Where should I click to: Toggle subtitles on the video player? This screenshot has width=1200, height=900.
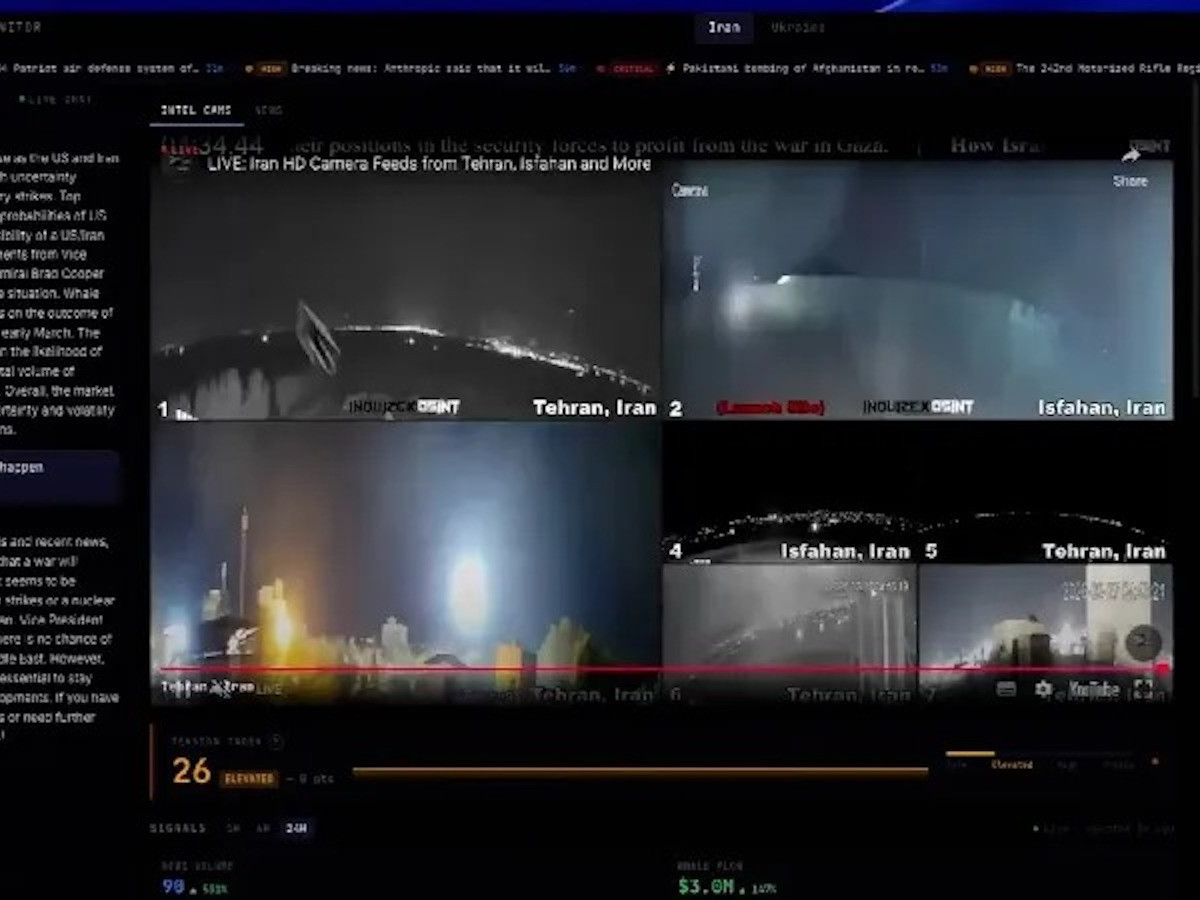click(x=1006, y=689)
